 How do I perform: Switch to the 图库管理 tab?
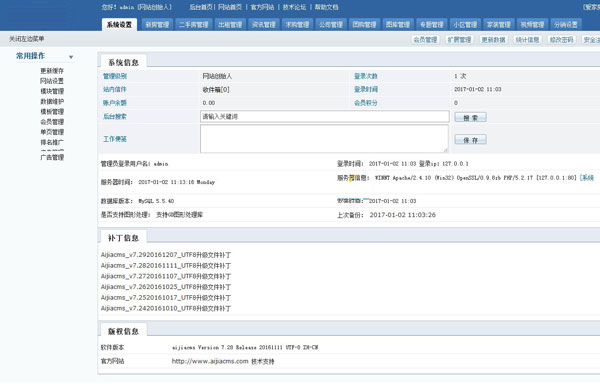pyautogui.click(x=398, y=24)
